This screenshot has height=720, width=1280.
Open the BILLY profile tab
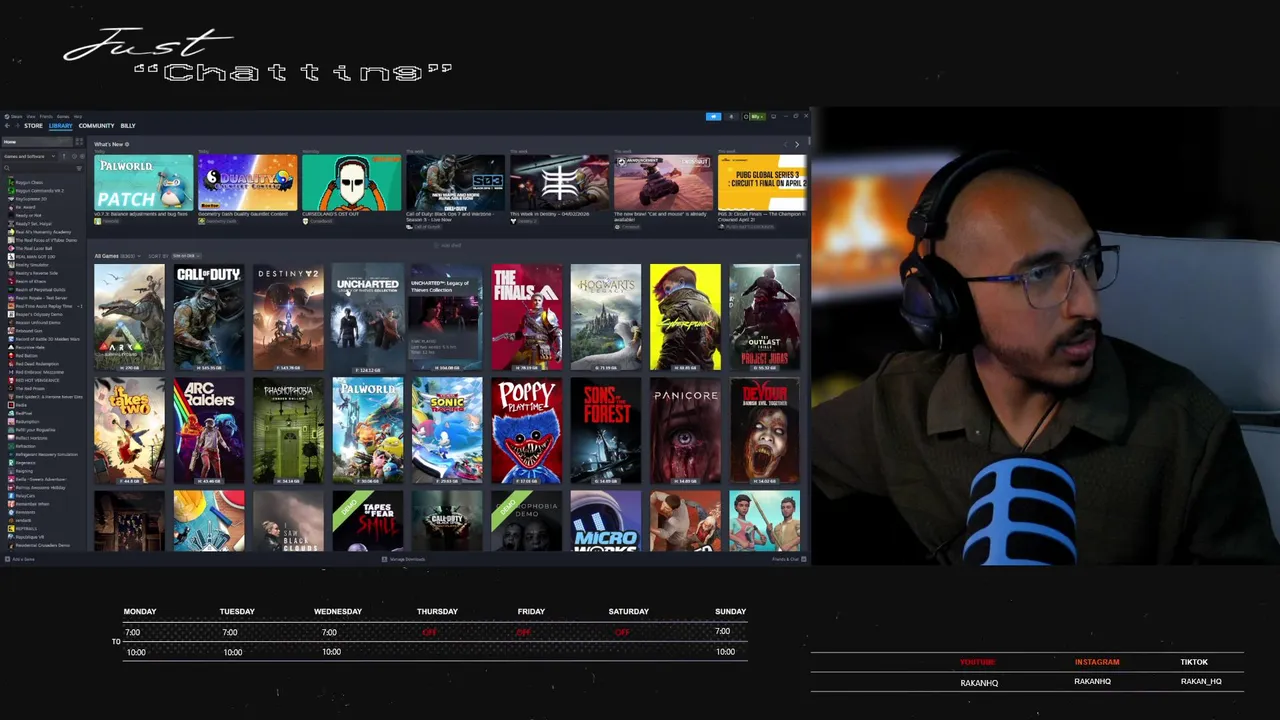pos(128,126)
